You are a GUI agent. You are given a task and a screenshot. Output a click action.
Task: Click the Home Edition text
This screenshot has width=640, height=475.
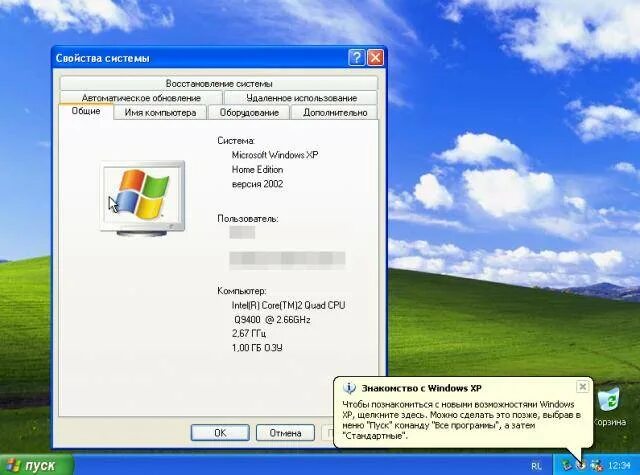coord(258,169)
